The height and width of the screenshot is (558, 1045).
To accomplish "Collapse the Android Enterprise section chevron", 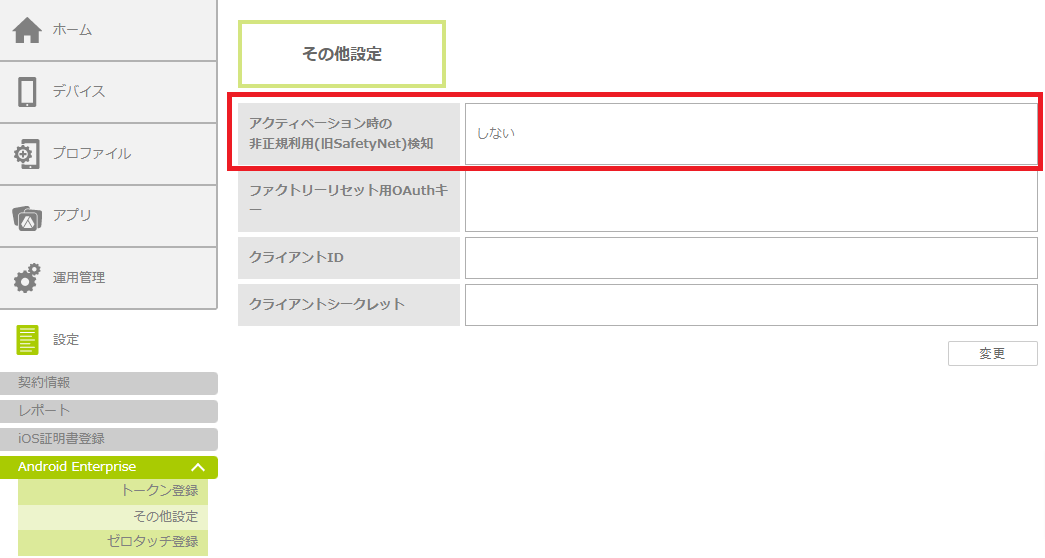I will (x=198, y=467).
